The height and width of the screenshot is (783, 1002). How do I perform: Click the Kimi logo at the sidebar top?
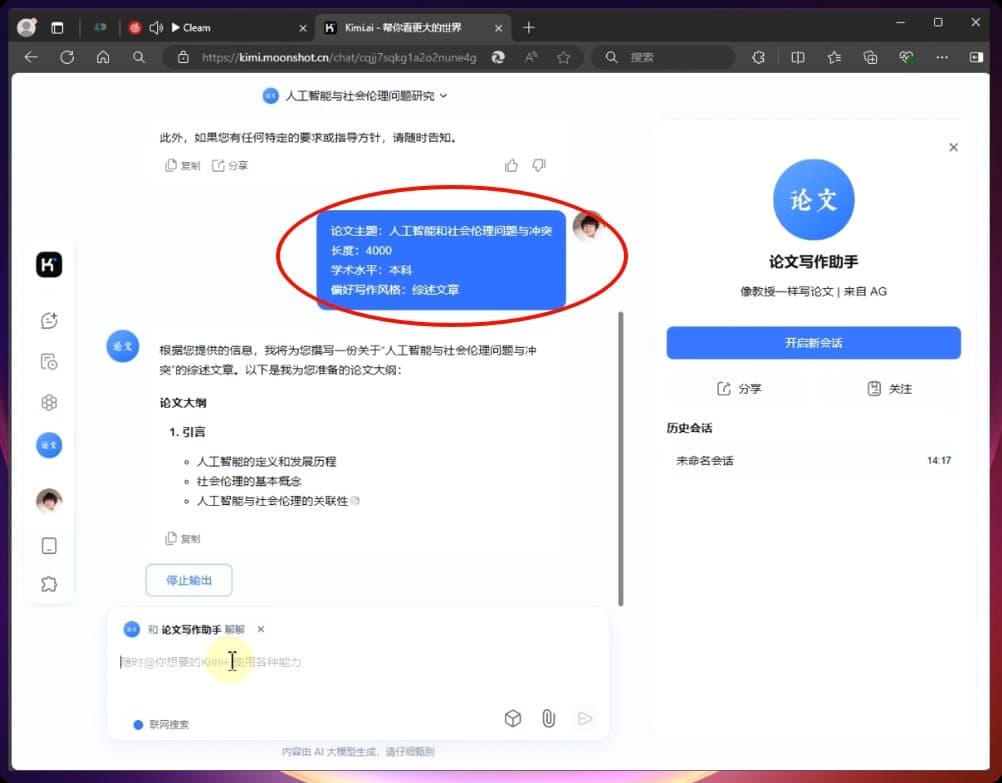click(x=49, y=264)
